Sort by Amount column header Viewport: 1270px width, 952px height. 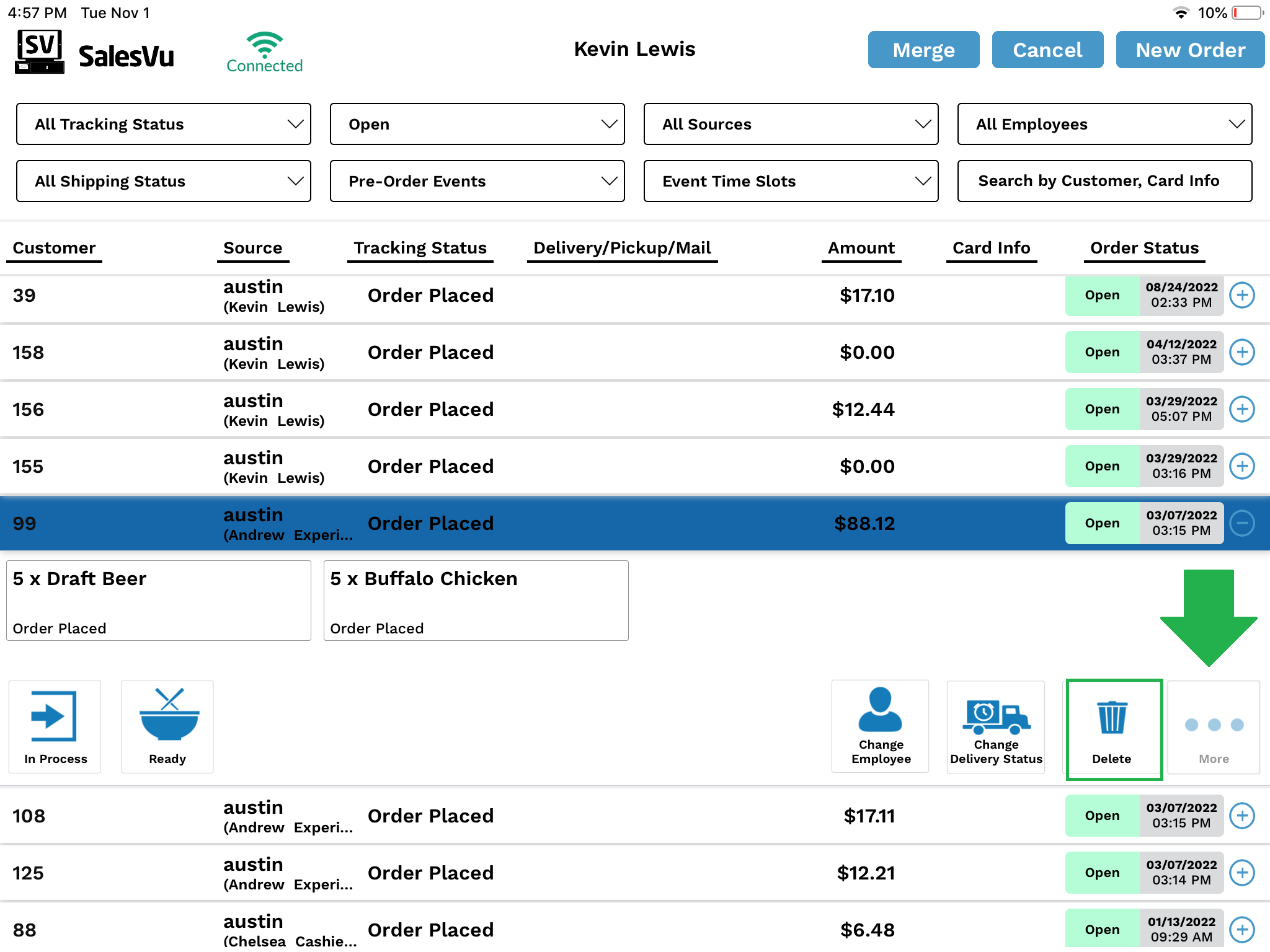[x=861, y=248]
